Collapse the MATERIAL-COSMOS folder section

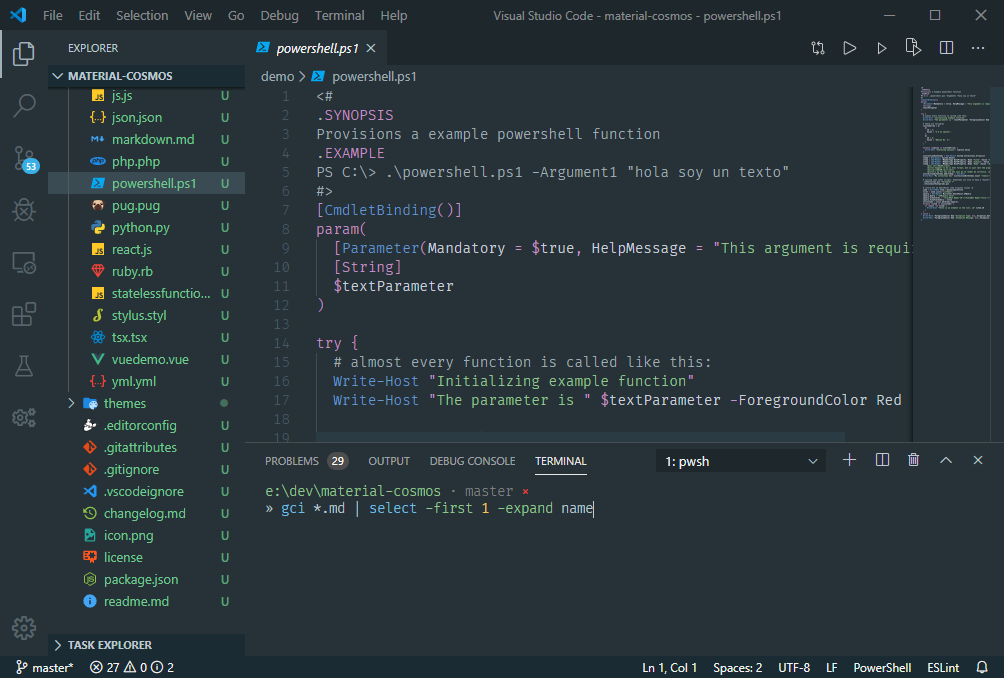[147, 76]
